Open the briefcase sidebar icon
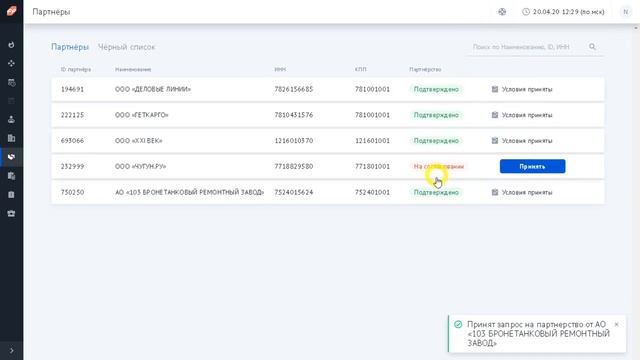The height and width of the screenshot is (360, 640). click(x=11, y=213)
